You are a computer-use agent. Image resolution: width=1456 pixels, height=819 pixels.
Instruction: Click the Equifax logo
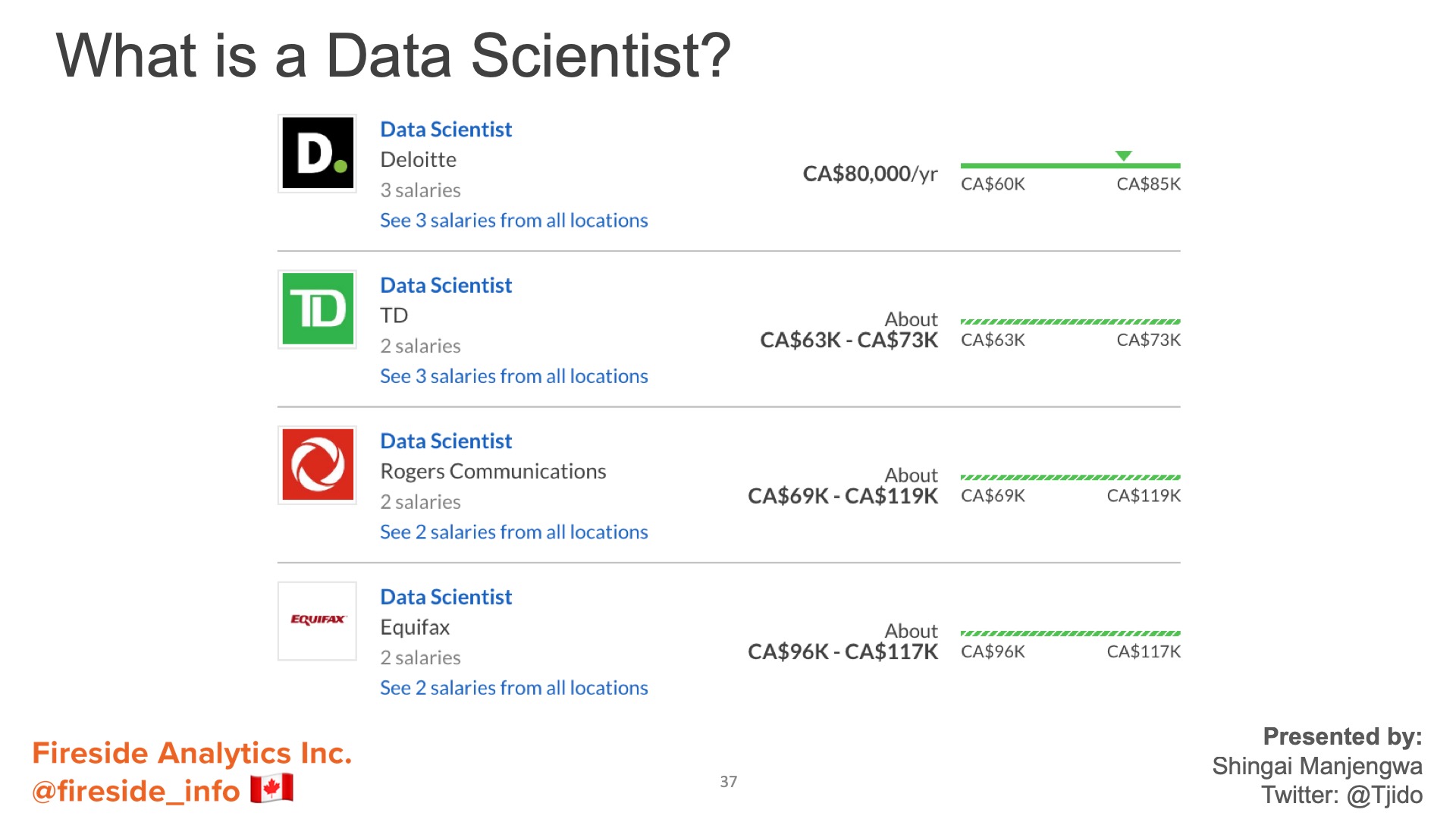(317, 620)
